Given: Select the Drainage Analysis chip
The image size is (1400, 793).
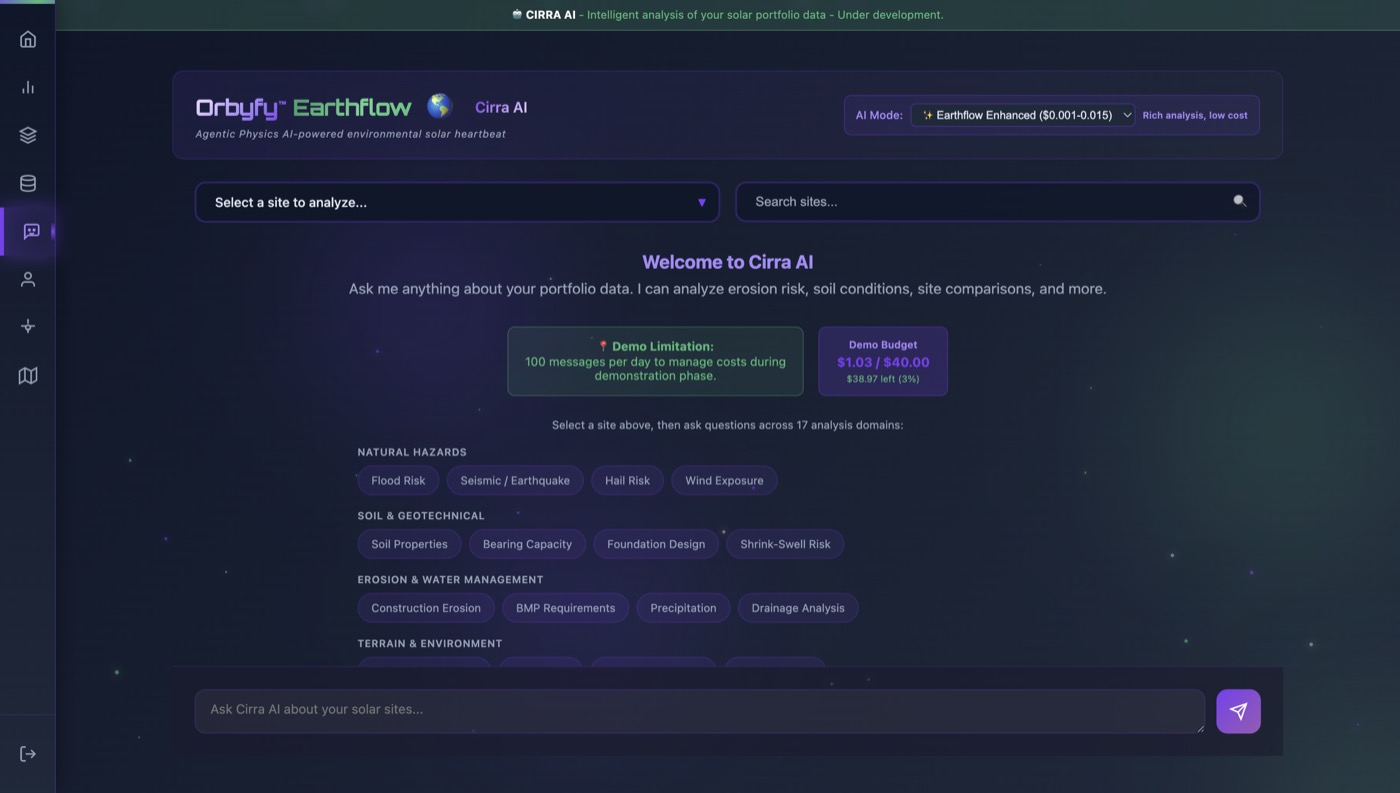Looking at the screenshot, I should point(797,608).
